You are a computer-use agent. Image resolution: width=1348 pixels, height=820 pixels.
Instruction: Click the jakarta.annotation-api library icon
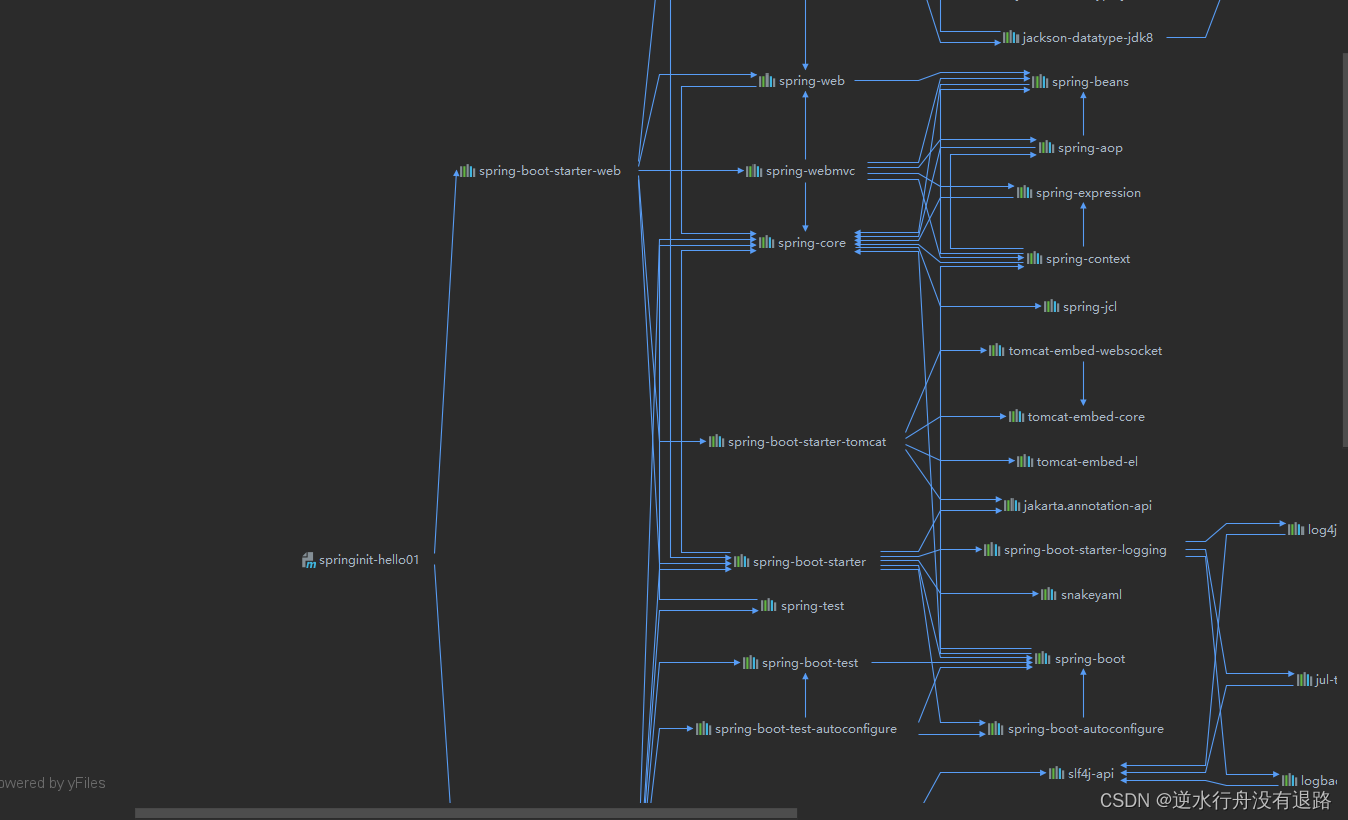(x=1012, y=505)
